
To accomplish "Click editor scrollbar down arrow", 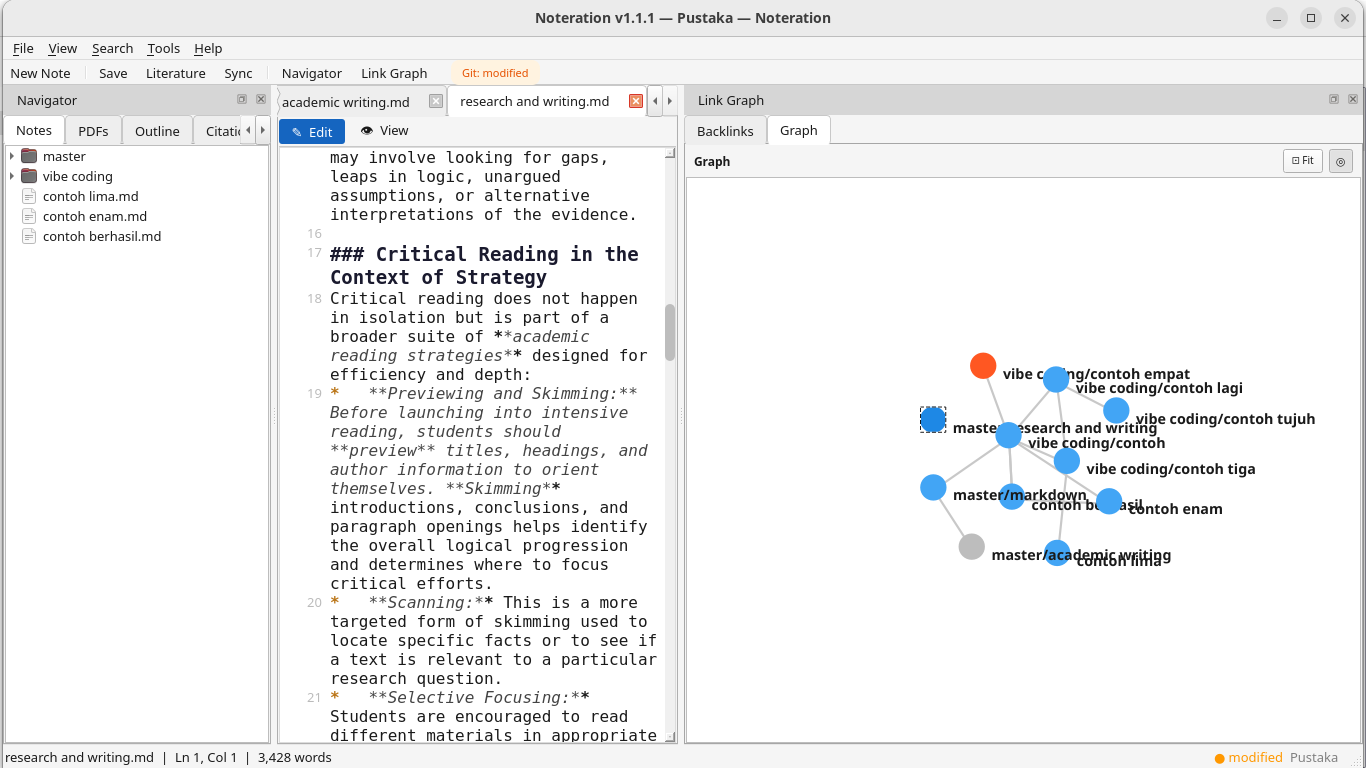I will [x=670, y=735].
